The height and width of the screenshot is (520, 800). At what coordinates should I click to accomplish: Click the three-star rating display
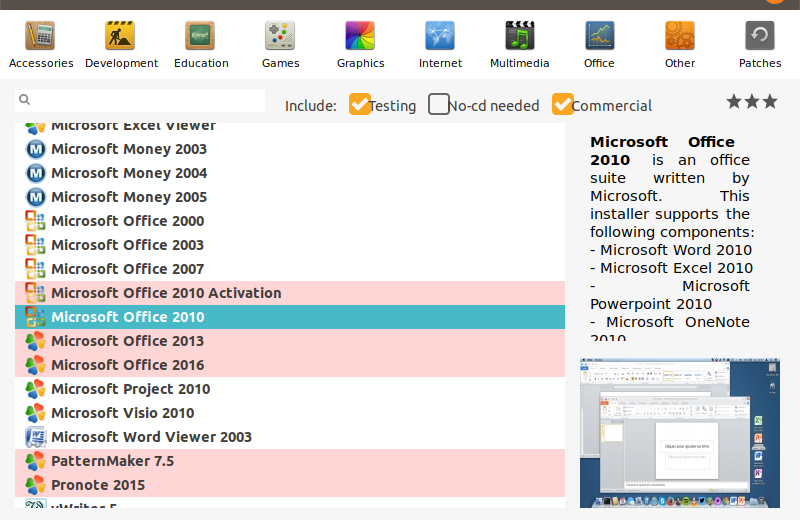(x=751, y=102)
